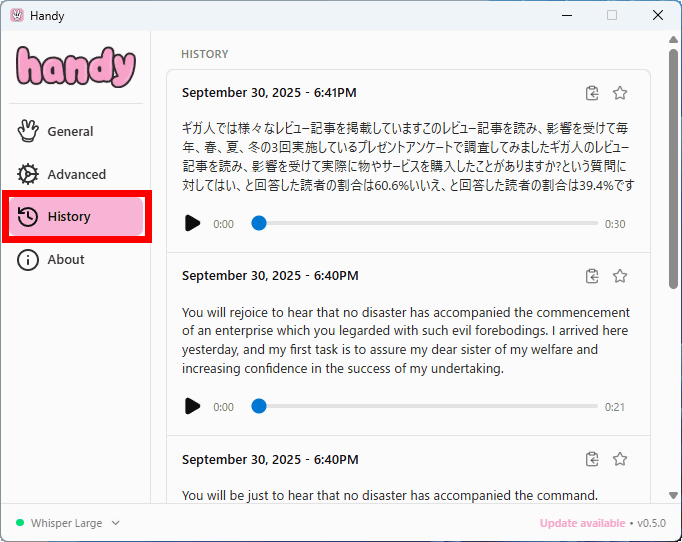Screen dimensions: 682x542
Task: Click the scrollbar down arrow
Action: (673, 495)
